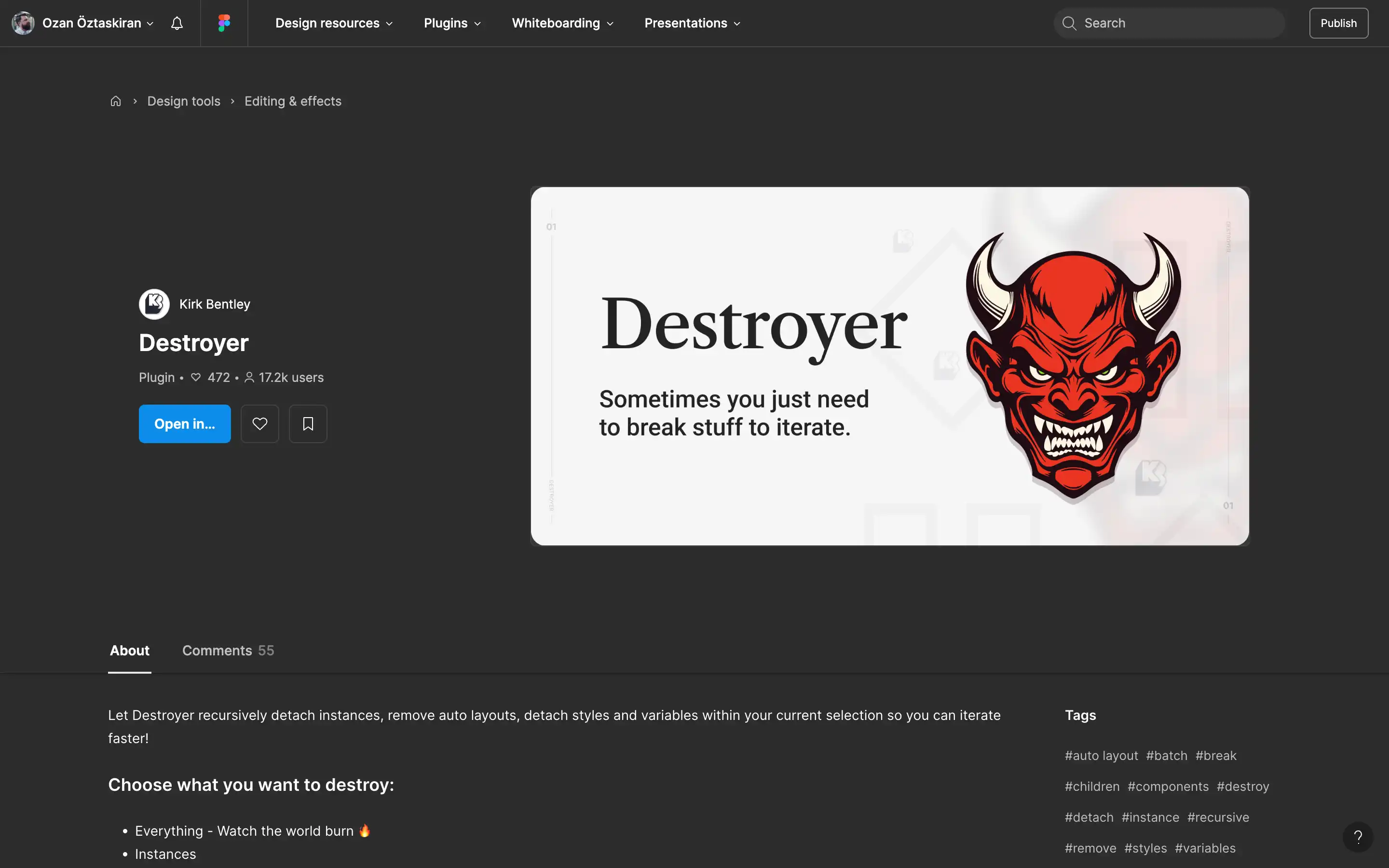This screenshot has width=1389, height=868.
Task: Click the #children tag
Action: 1092,787
